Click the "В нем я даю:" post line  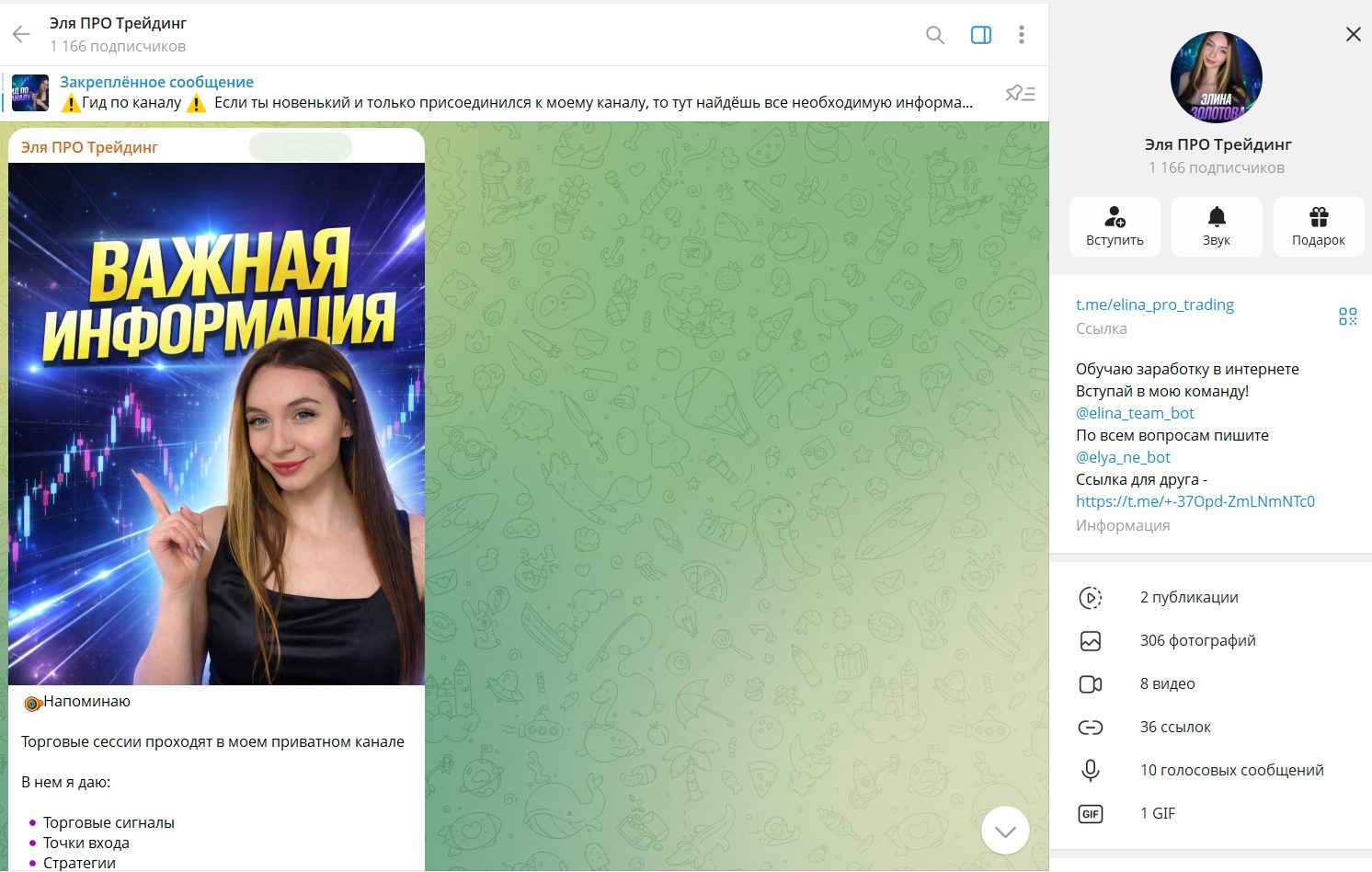click(65, 782)
